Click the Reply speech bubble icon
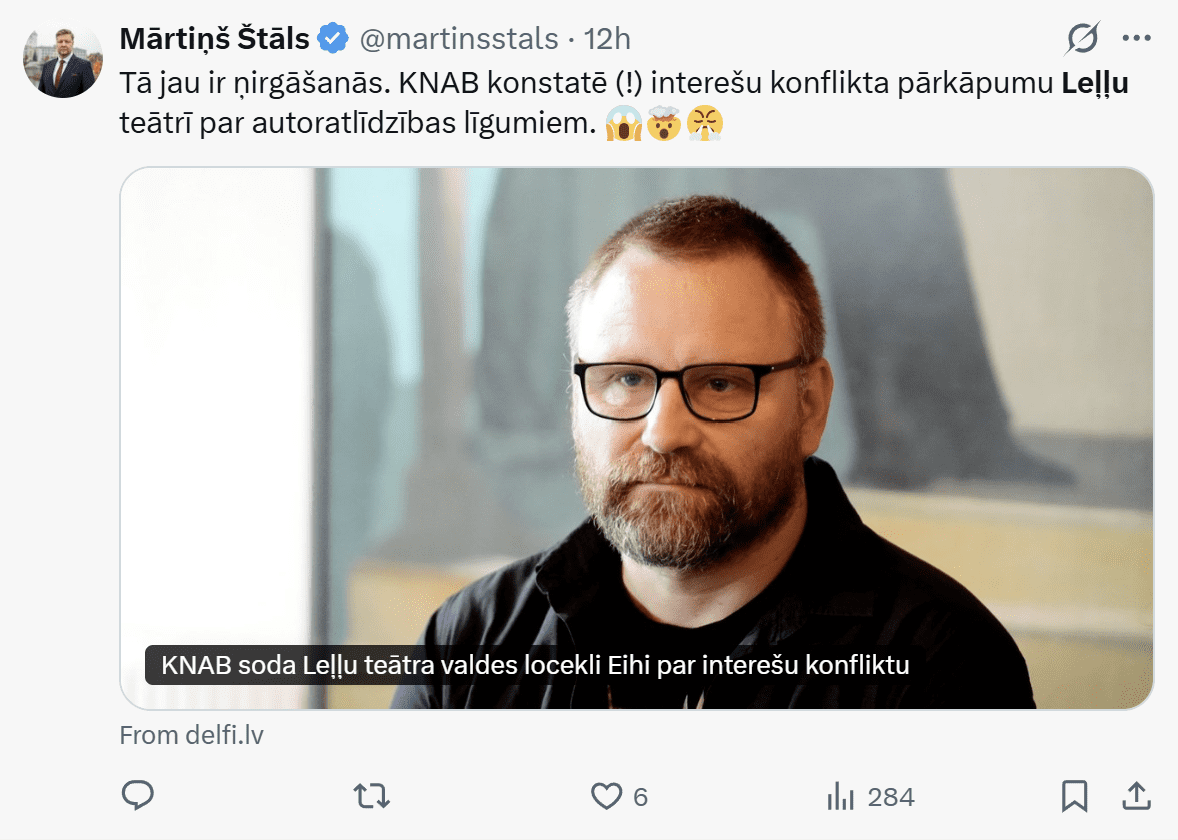 click(136, 796)
